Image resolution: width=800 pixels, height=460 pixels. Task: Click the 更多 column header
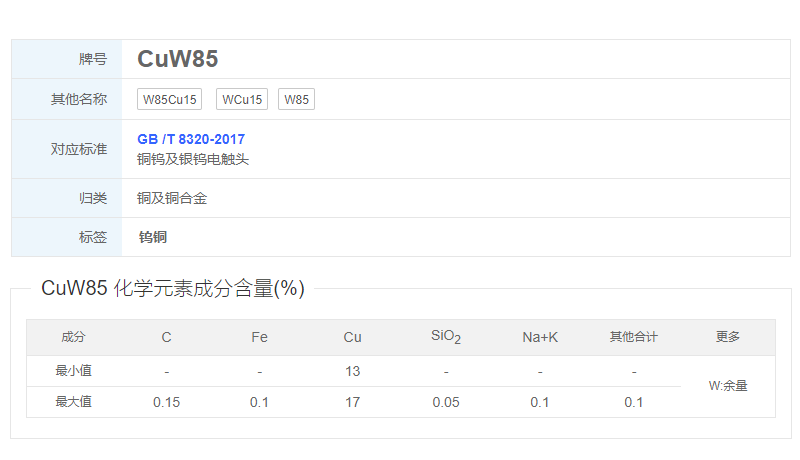(x=728, y=337)
